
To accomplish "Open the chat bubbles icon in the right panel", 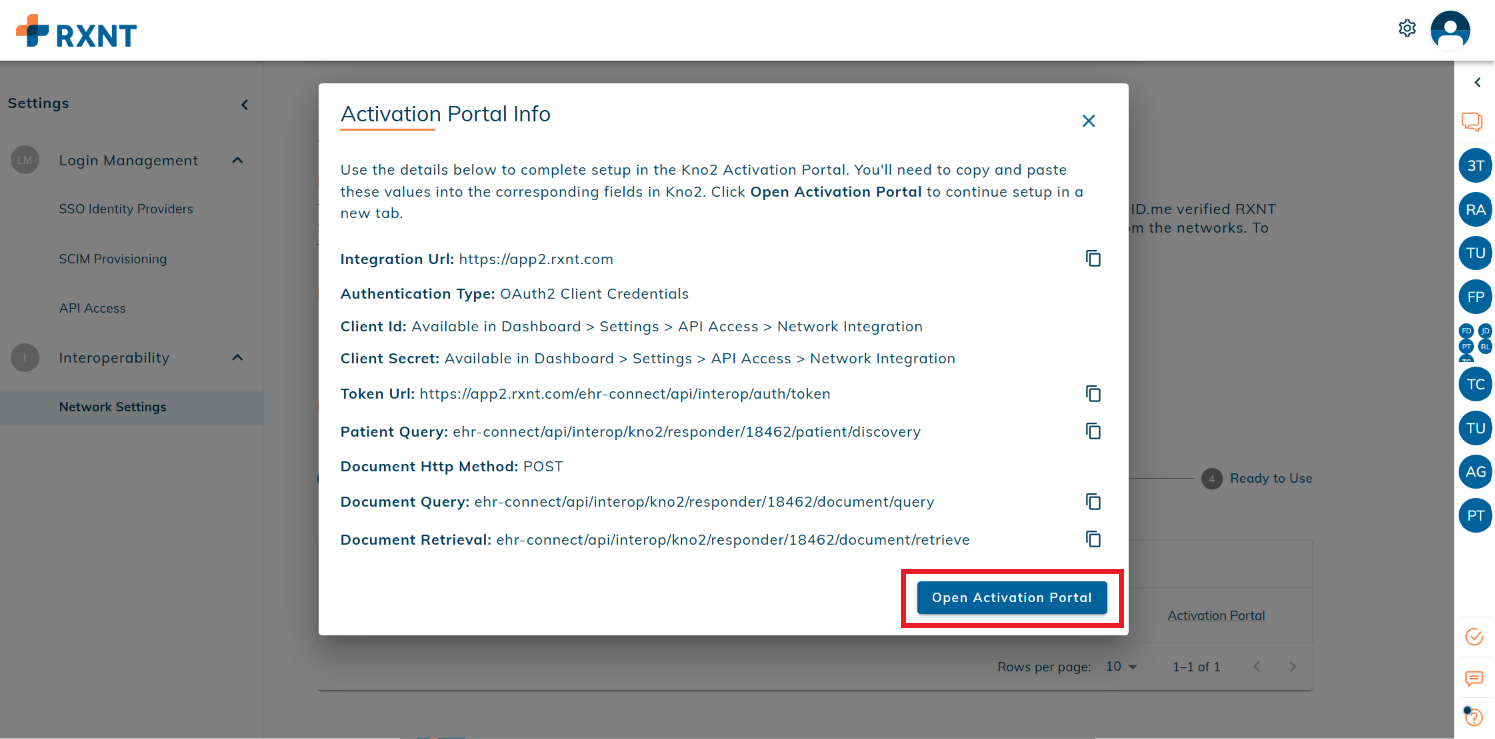I will point(1472,122).
